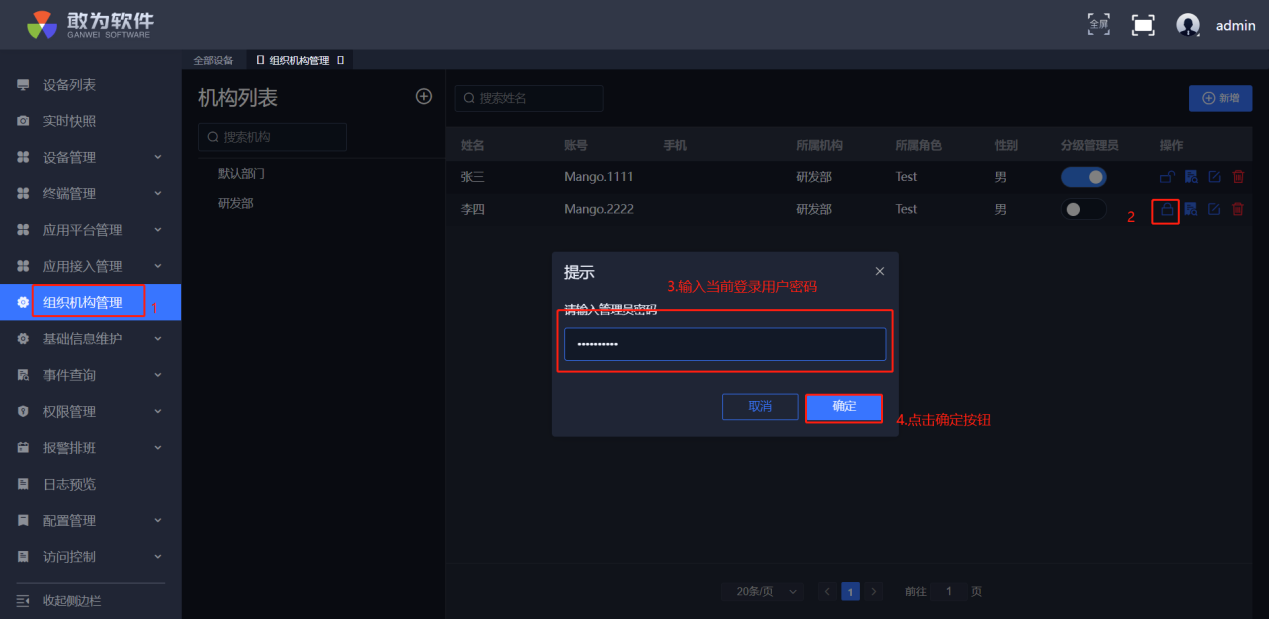1269x619 pixels.
Task: Click the screen-expand icon beside 全屏
Action: [x=1143, y=25]
